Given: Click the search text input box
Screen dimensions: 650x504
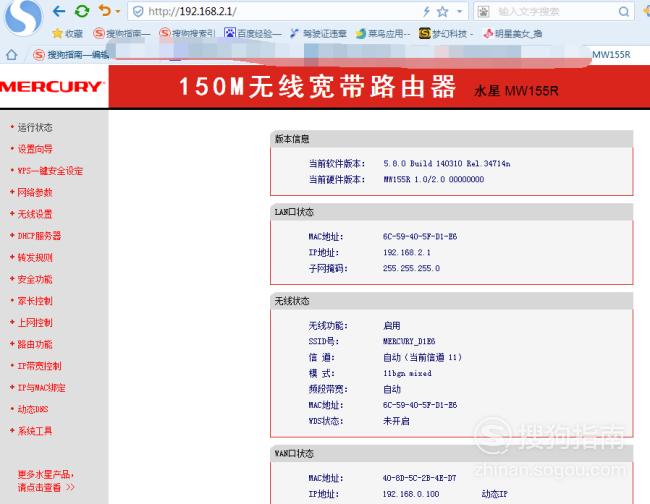Looking at the screenshot, I should pos(553,12).
